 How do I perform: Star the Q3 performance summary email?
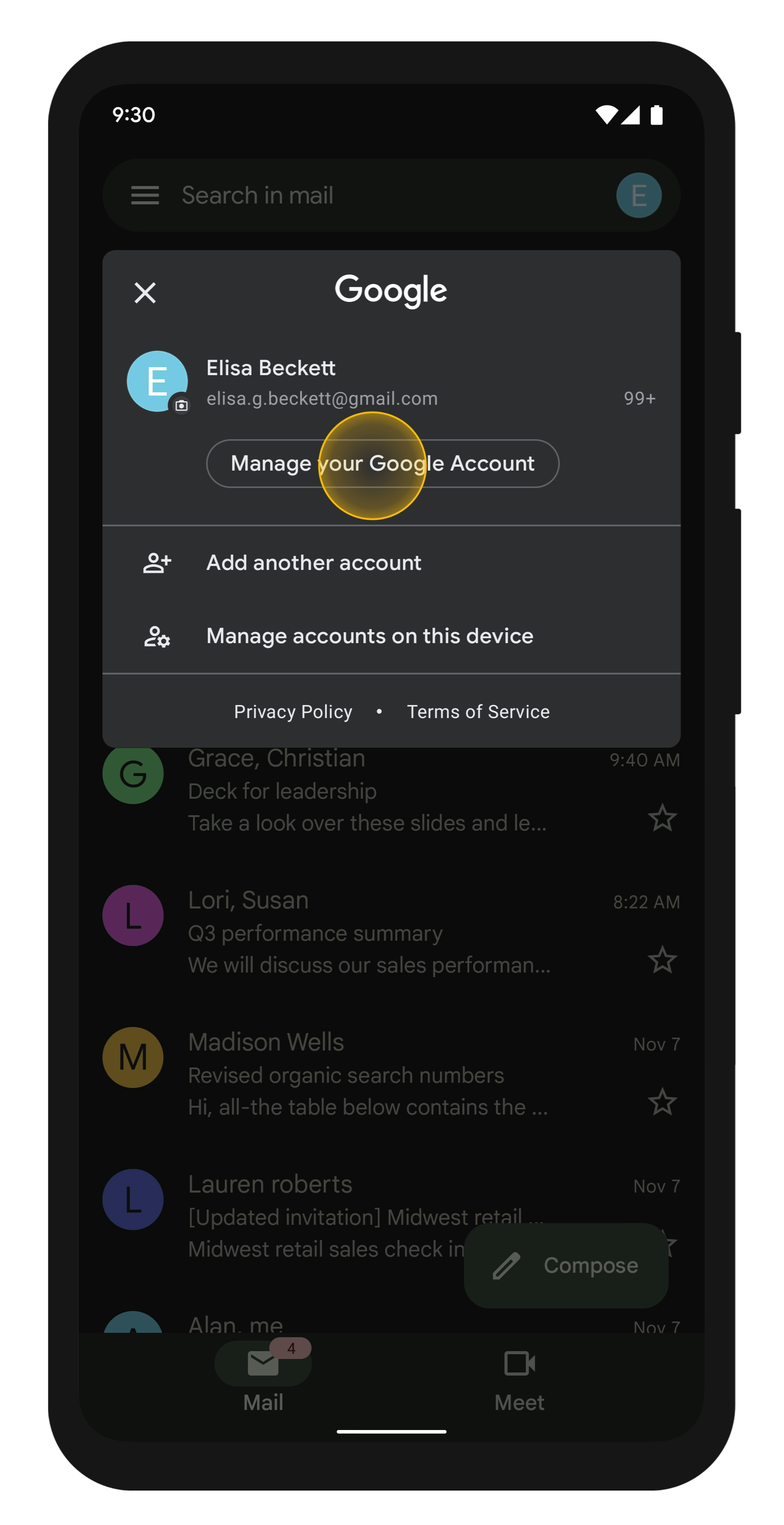662,960
